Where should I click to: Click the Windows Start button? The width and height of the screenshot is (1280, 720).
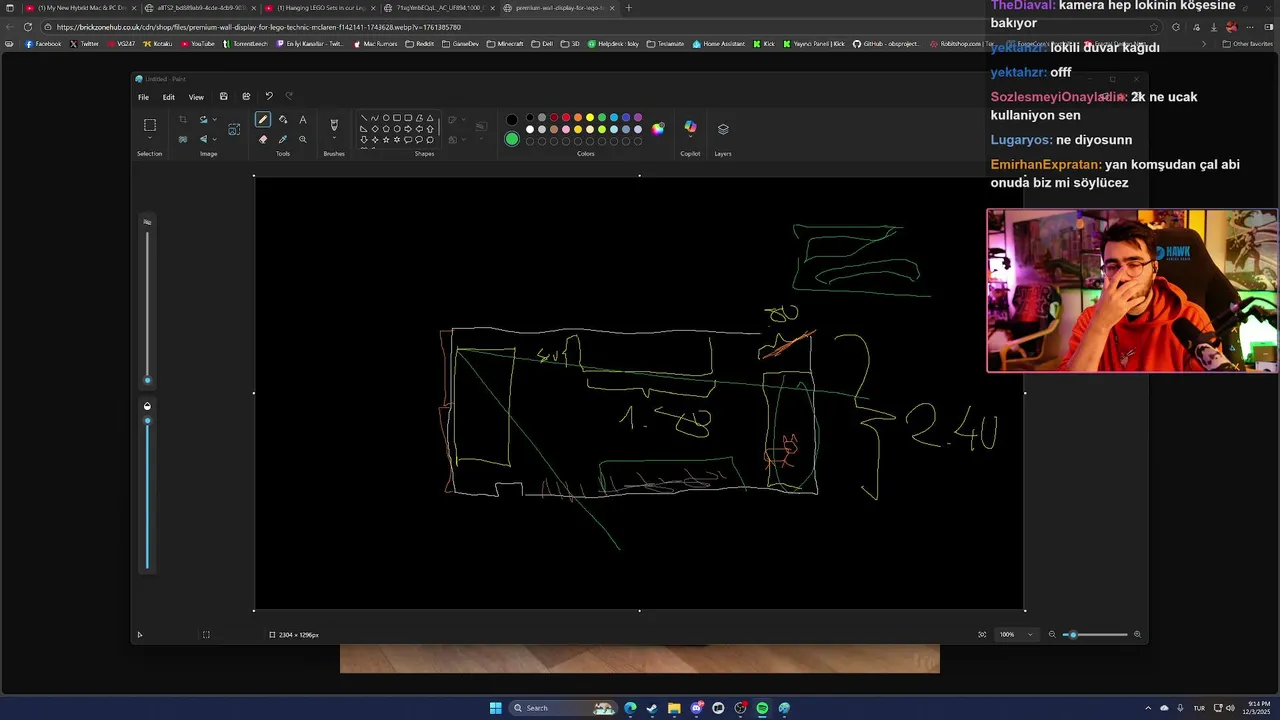tap(495, 708)
